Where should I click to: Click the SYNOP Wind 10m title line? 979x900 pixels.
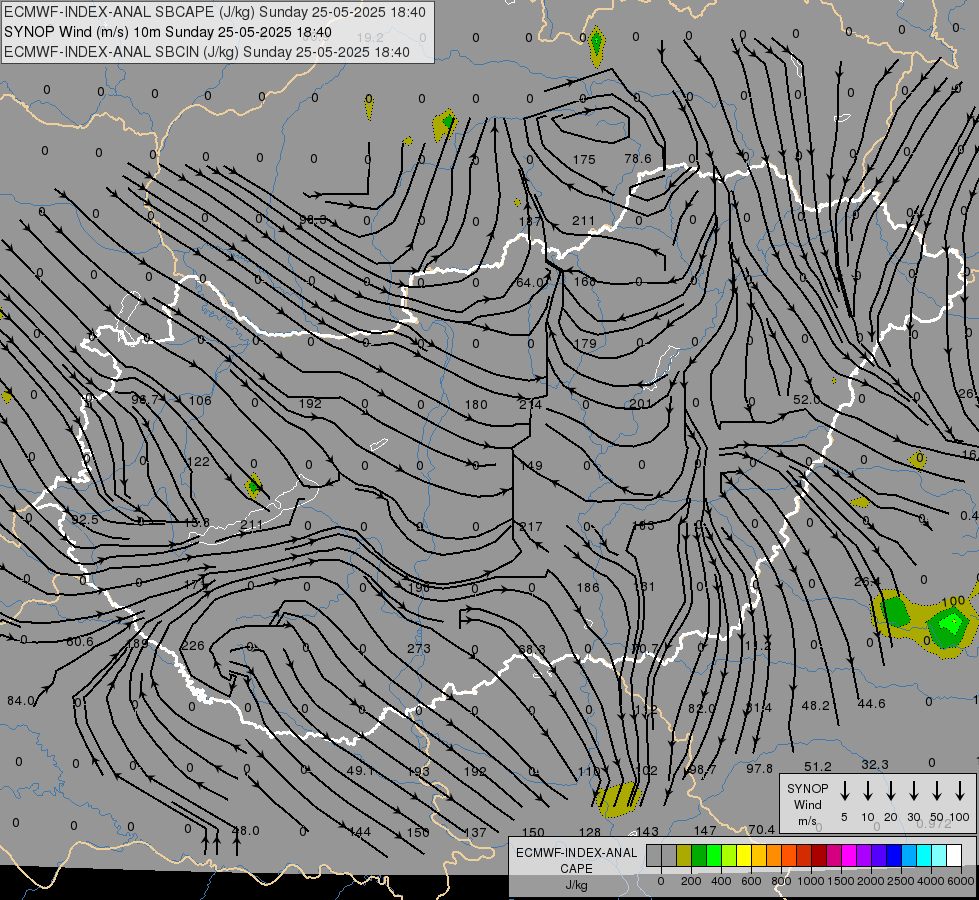(x=168, y=32)
